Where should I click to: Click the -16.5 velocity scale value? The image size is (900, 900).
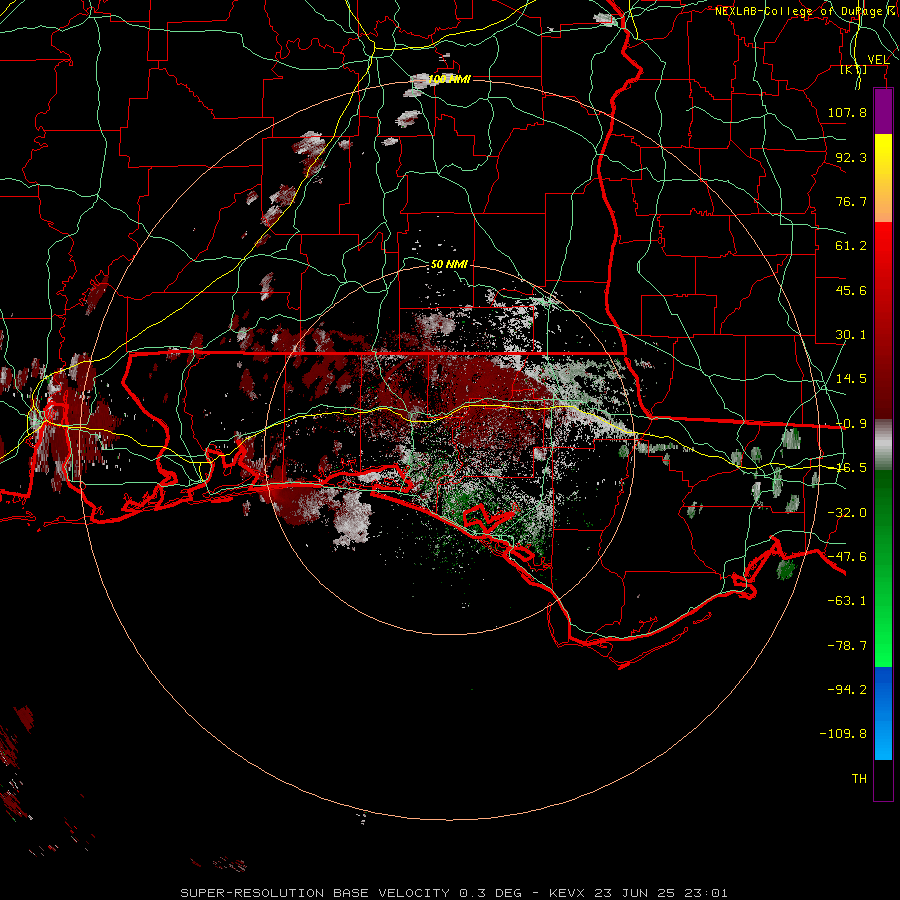pyautogui.click(x=851, y=468)
